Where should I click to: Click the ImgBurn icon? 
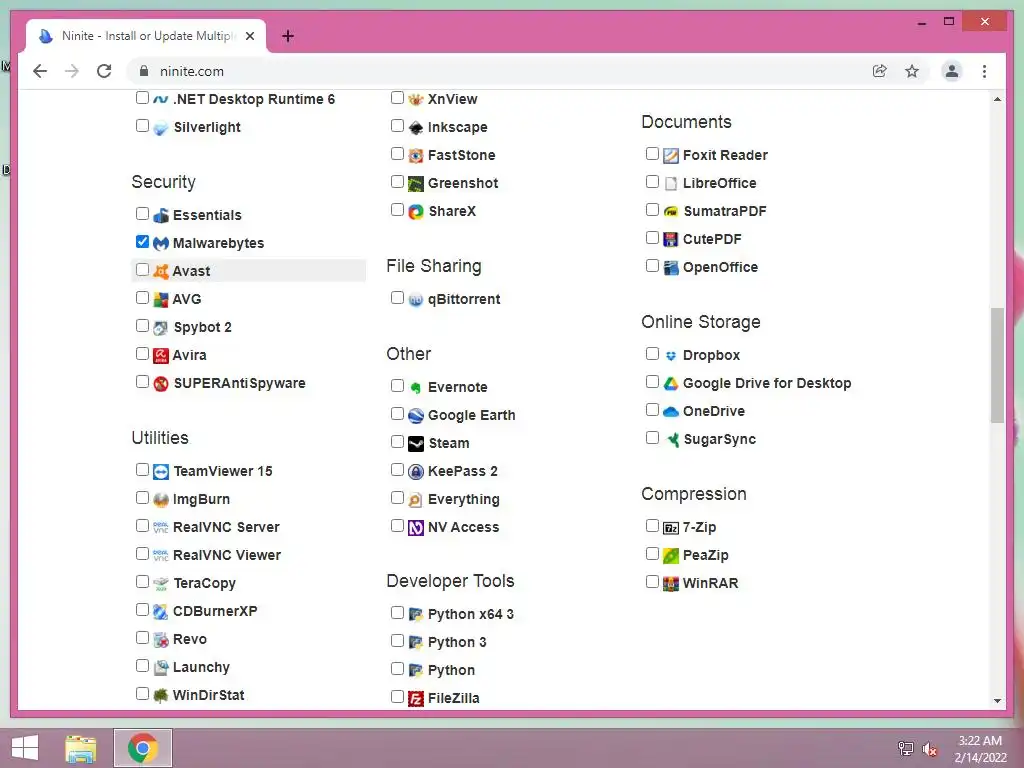coord(161,500)
